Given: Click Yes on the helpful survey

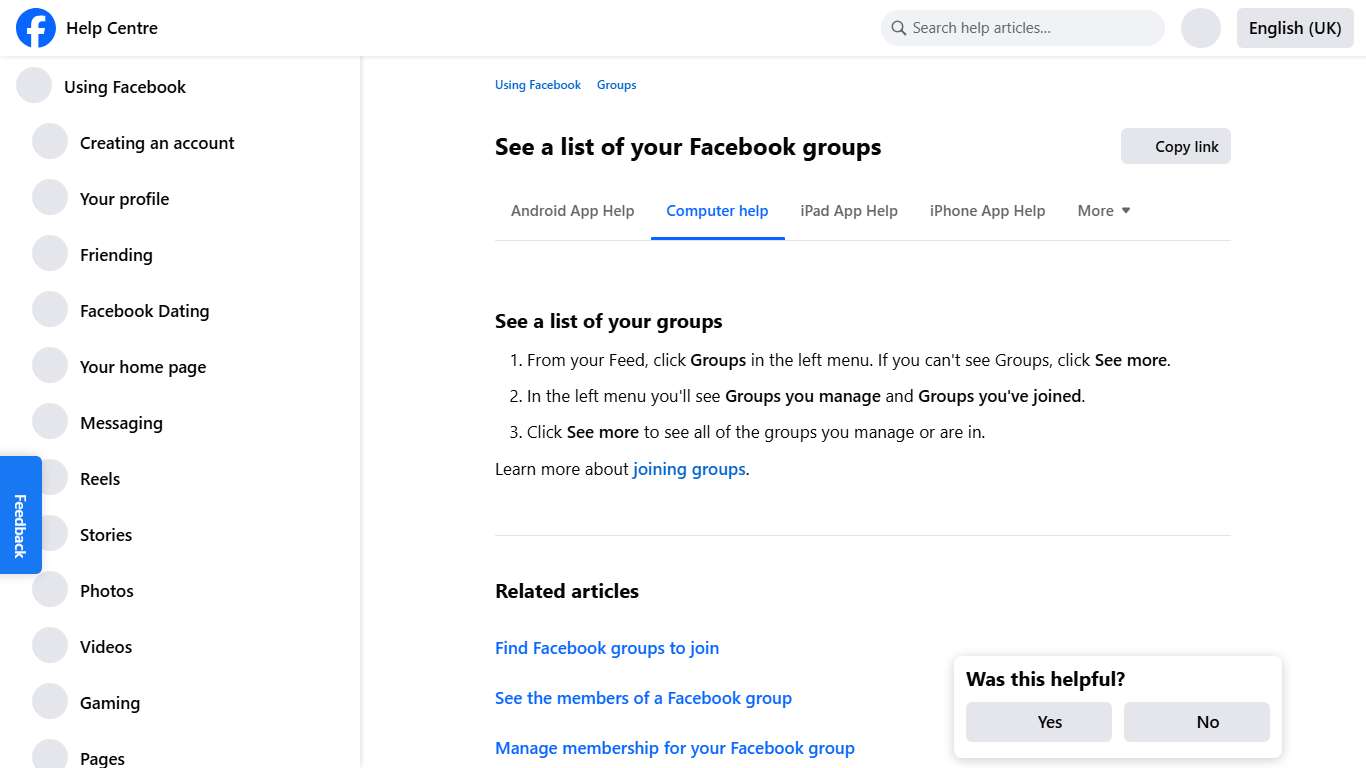Looking at the screenshot, I should pos(1038,721).
